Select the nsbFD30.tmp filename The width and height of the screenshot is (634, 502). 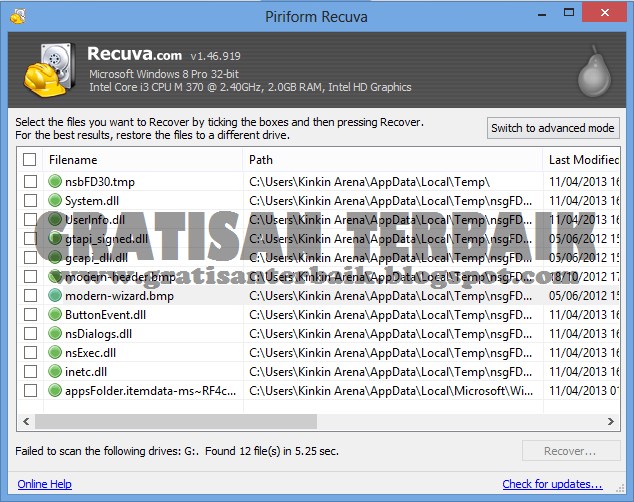(x=100, y=182)
